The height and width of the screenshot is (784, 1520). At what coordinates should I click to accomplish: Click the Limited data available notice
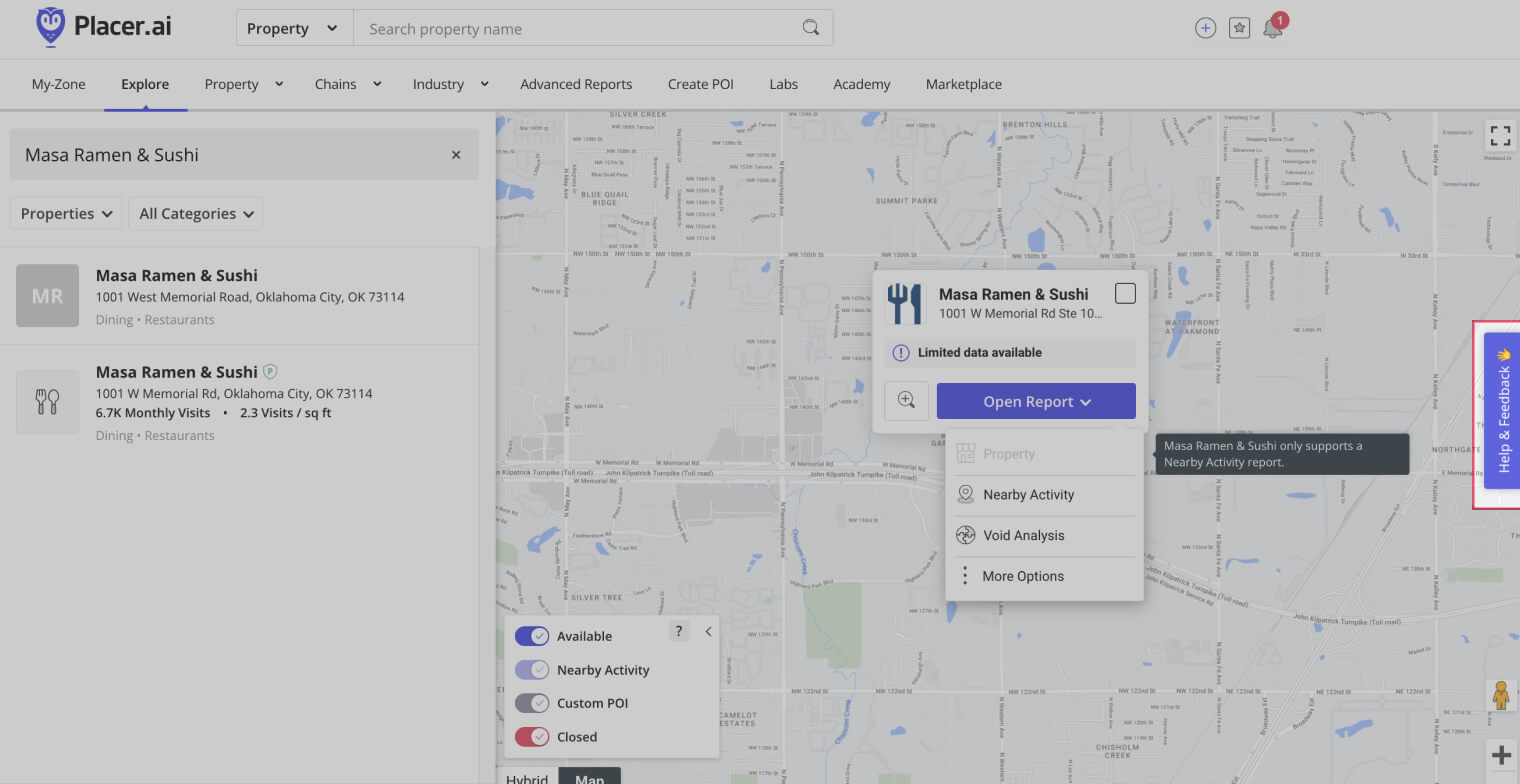click(1010, 352)
